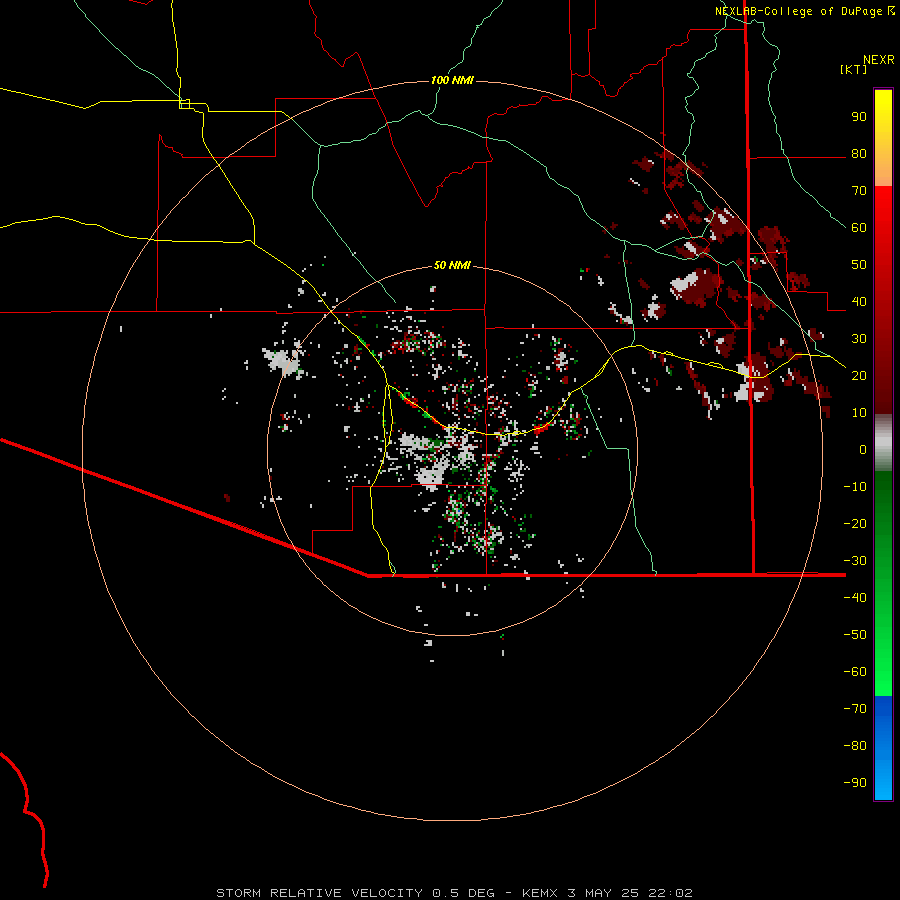Screen dimensions: 900x900
Task: Click the -20 scale label
Action: [855, 523]
